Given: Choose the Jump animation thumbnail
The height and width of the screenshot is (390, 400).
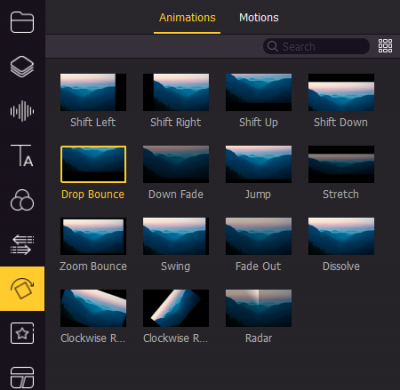Looking at the screenshot, I should point(258,164).
